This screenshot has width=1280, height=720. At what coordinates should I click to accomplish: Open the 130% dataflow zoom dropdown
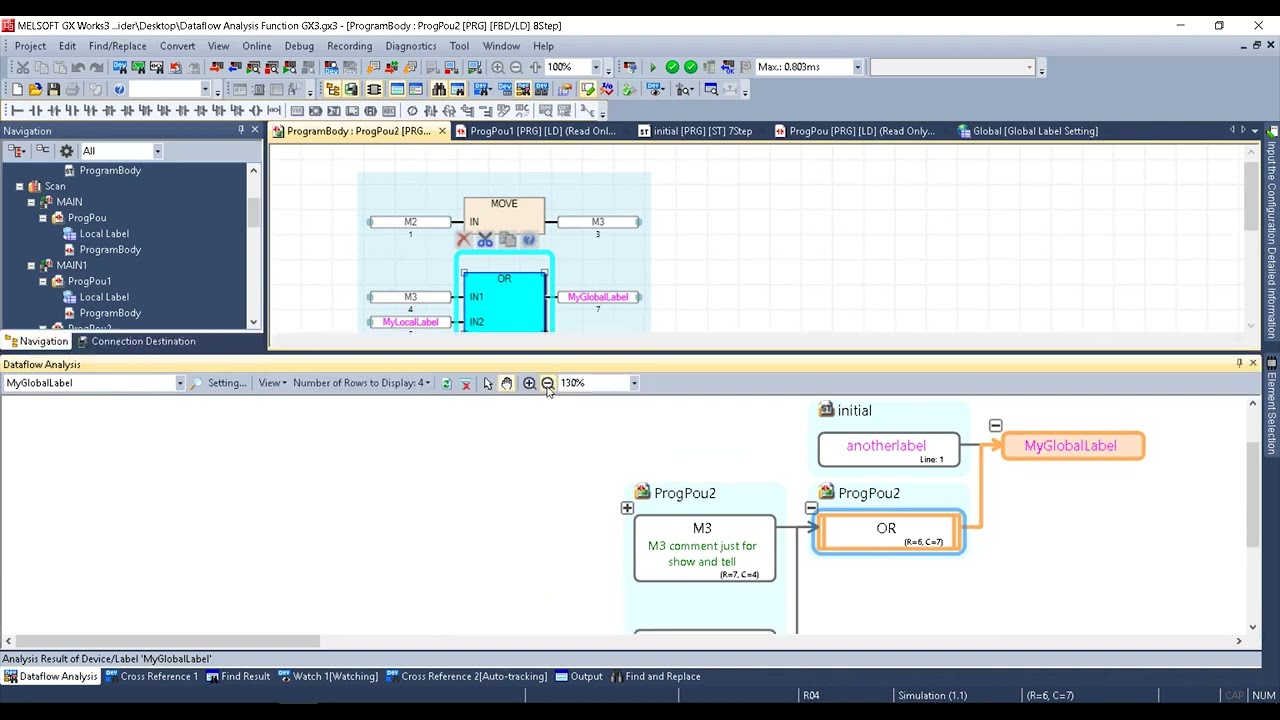(633, 383)
